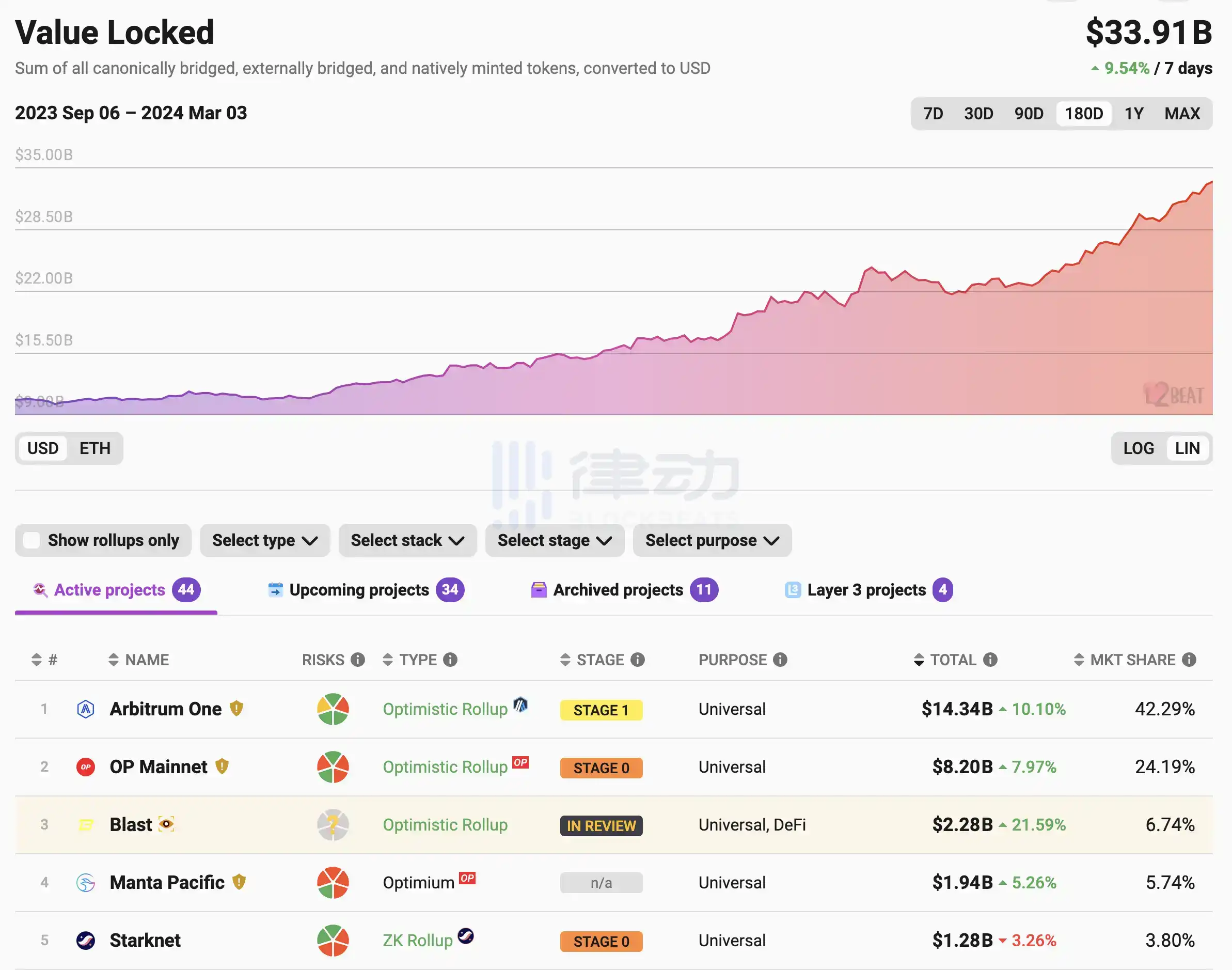Switch chart currency to ETH
Image resolution: width=1232 pixels, height=970 pixels.
(95, 448)
